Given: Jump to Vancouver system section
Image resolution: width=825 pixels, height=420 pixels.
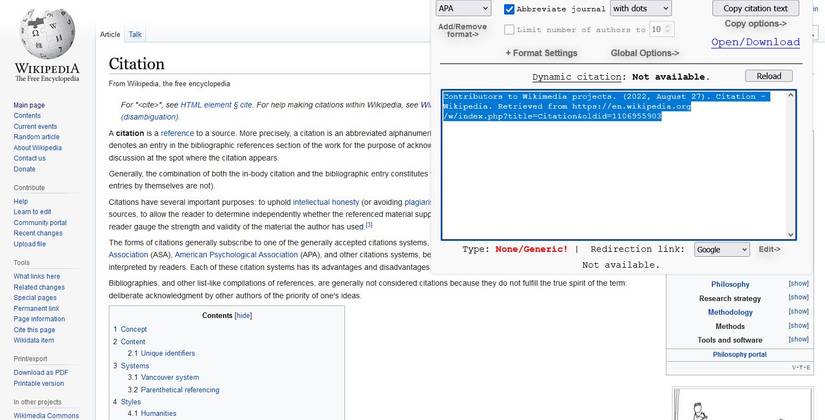Looking at the screenshot, I should click(x=170, y=378).
